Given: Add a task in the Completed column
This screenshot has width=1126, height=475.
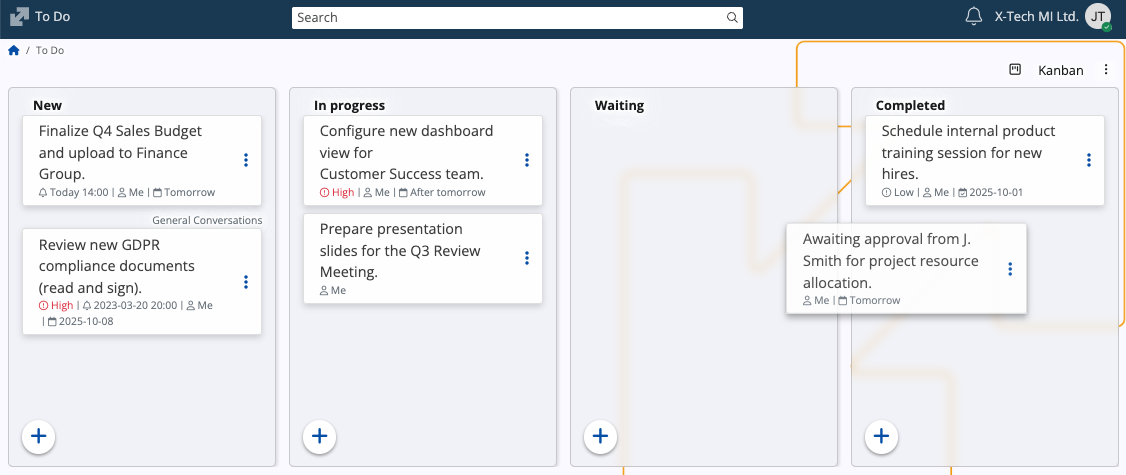Looking at the screenshot, I should click(881, 436).
